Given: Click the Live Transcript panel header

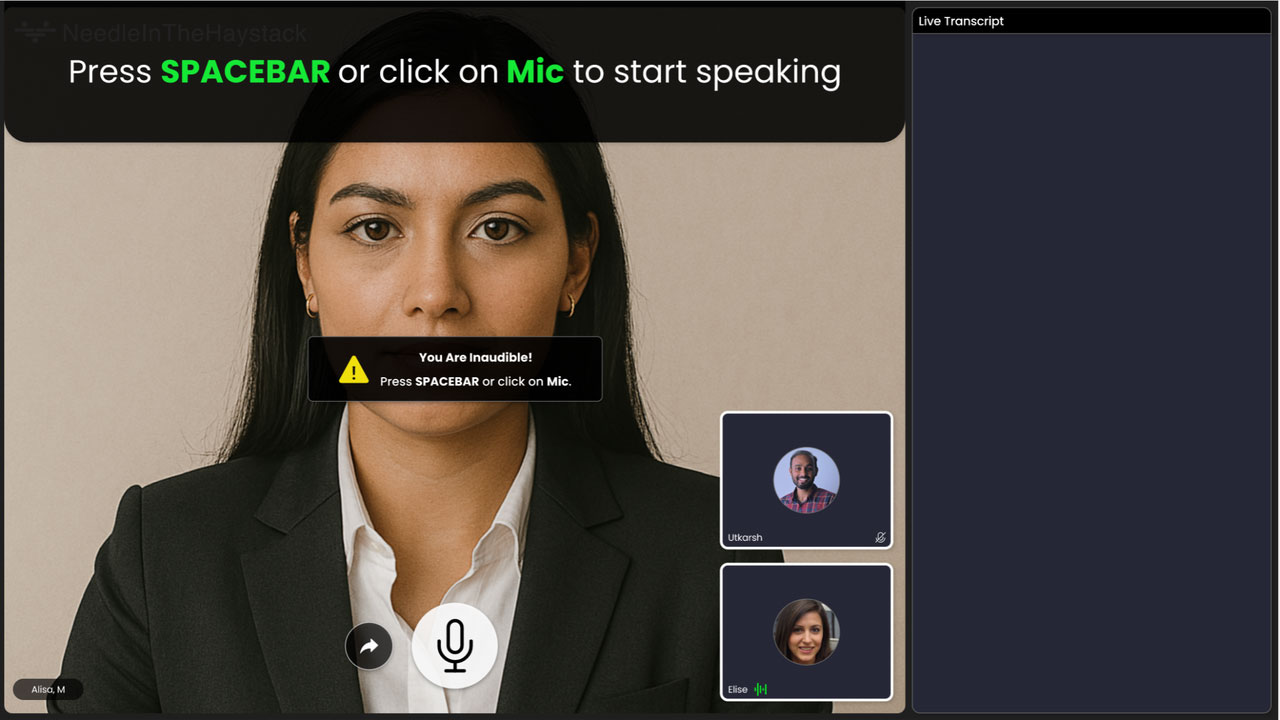Looking at the screenshot, I should [1091, 21].
